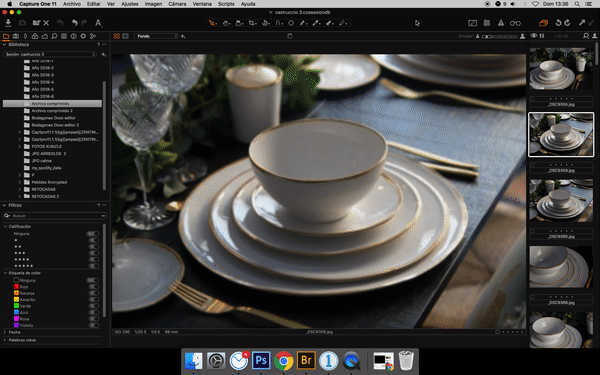600x375 pixels.
Task: Click the Buscar filter search field
Action: [55, 216]
